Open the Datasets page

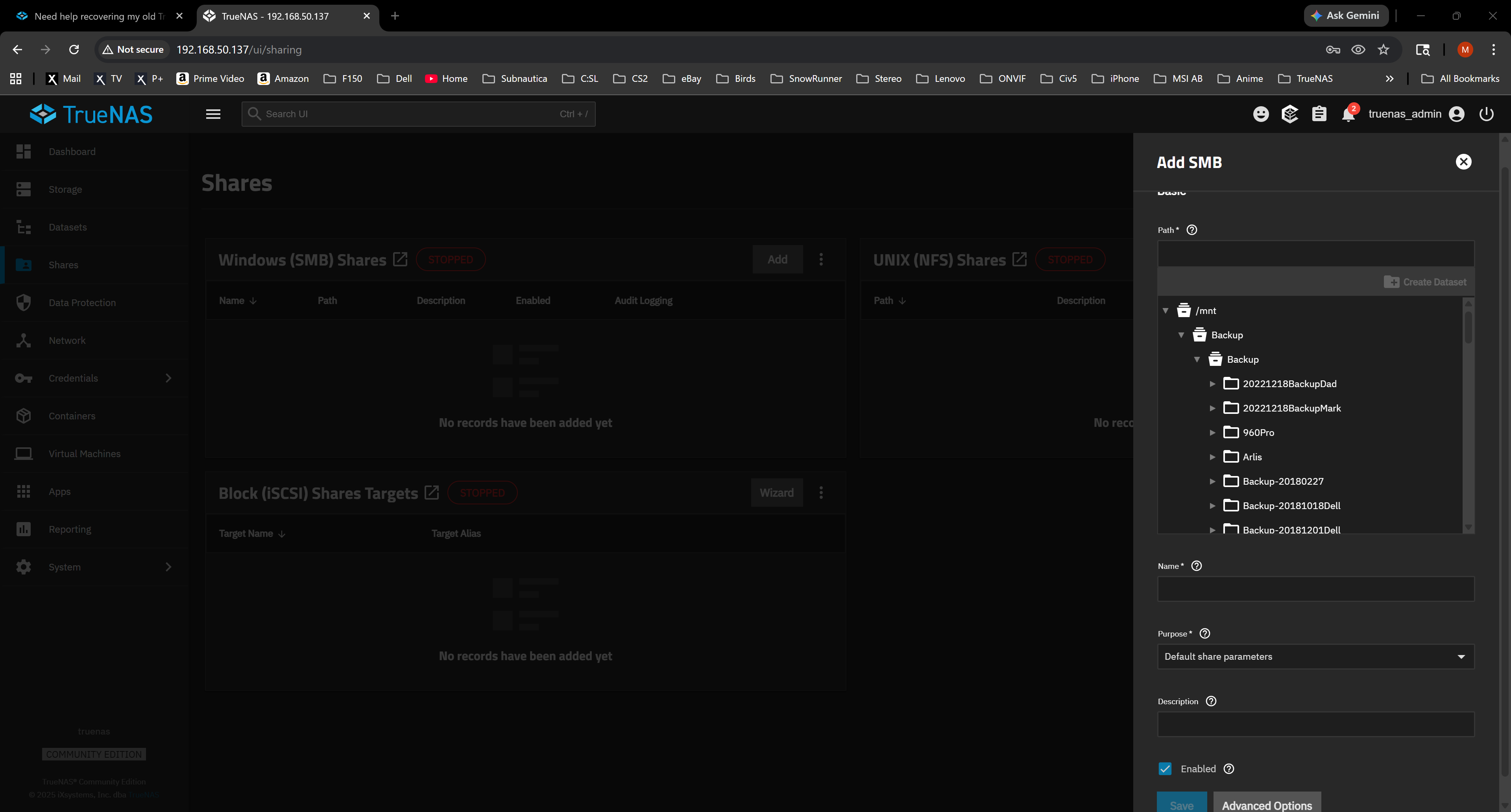coord(94,227)
